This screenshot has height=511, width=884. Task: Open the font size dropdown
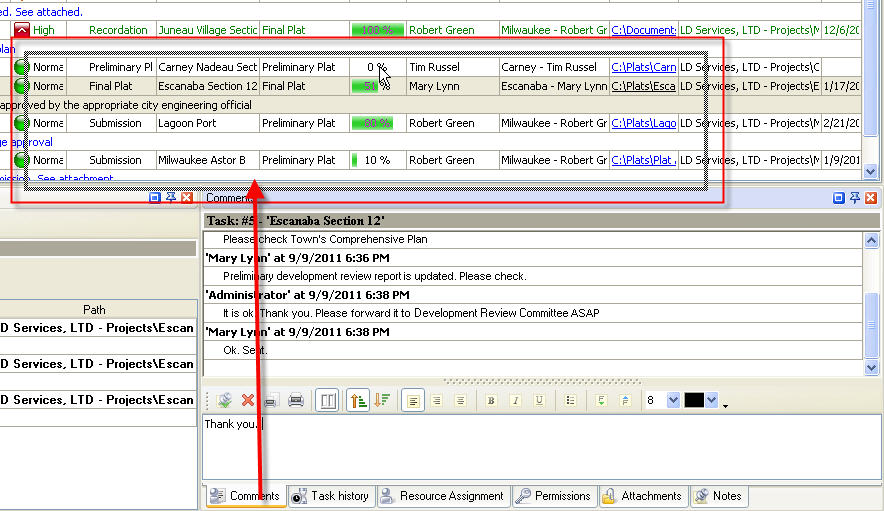coord(672,400)
